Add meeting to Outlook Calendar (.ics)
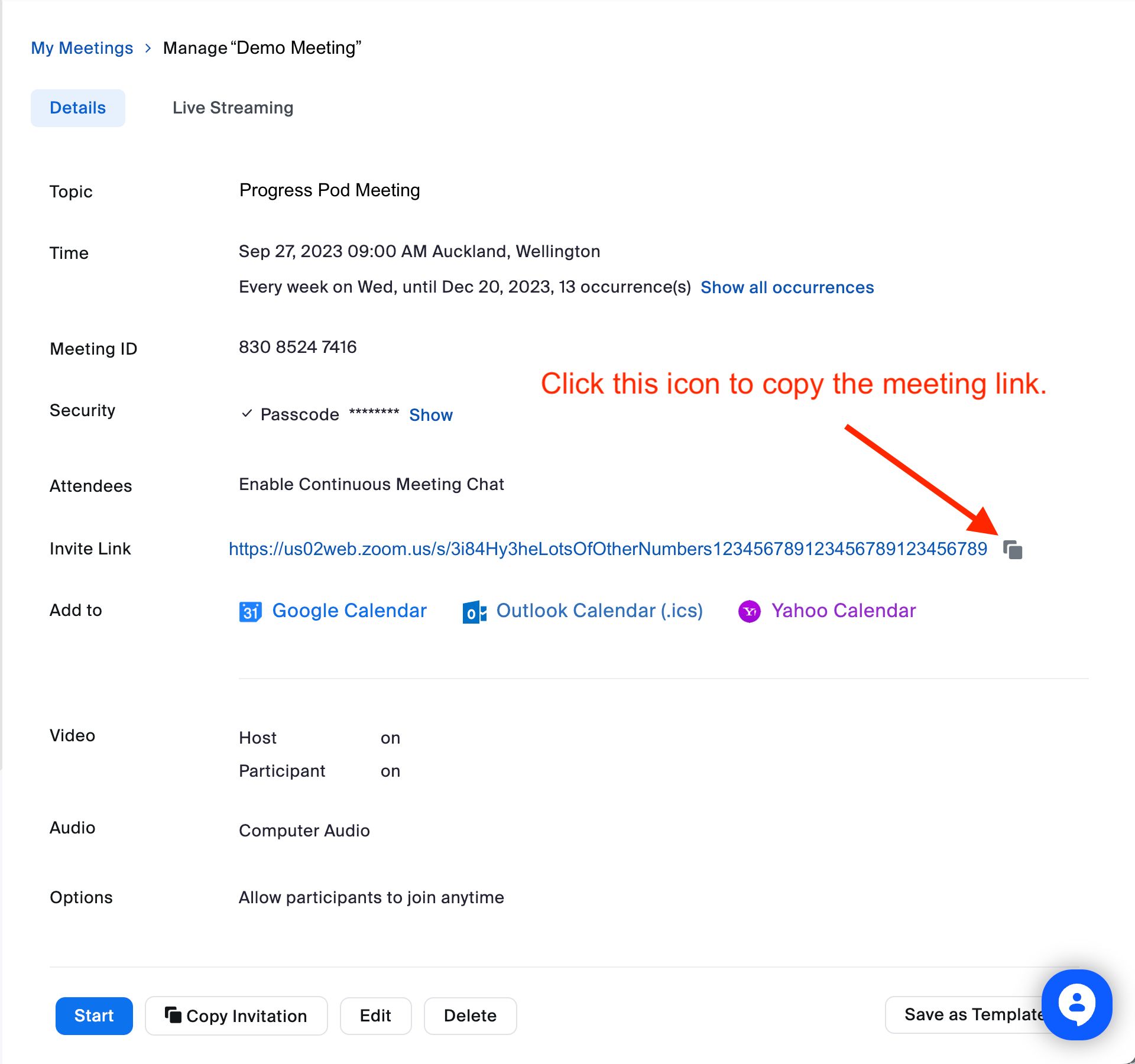Image resolution: width=1135 pixels, height=1064 pixels. coord(599,611)
